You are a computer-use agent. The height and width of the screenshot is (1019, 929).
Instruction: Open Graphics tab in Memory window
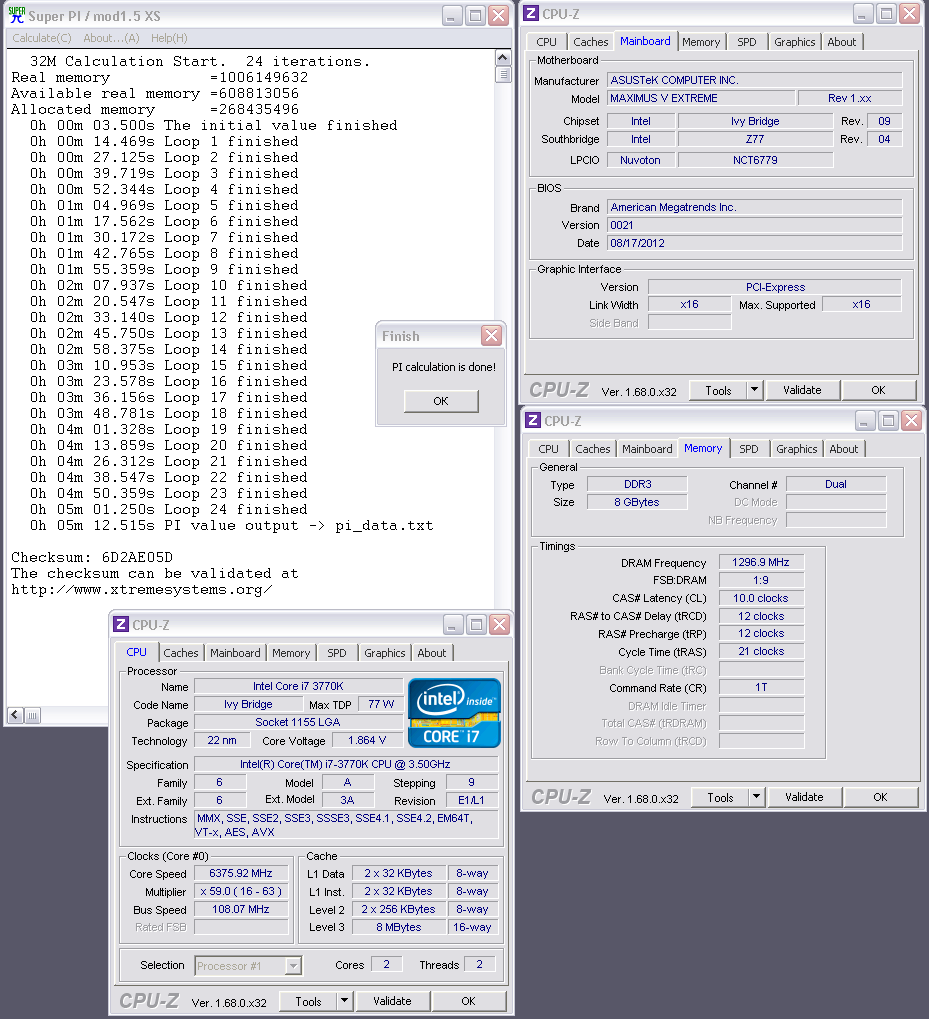pos(796,448)
